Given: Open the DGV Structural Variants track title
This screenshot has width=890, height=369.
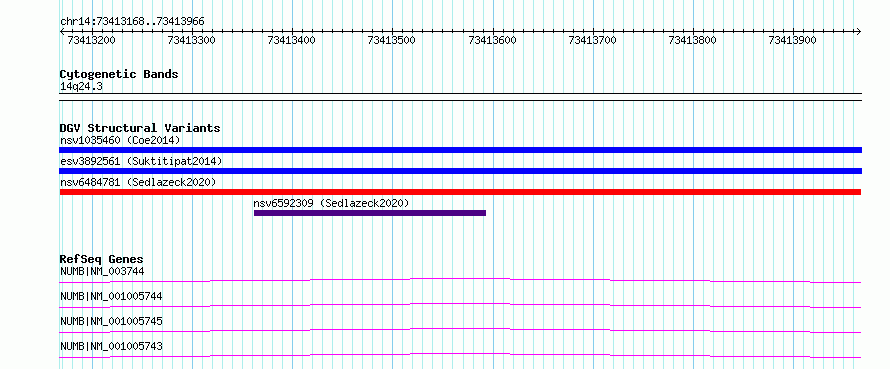Looking at the screenshot, I should pyautogui.click(x=140, y=128).
